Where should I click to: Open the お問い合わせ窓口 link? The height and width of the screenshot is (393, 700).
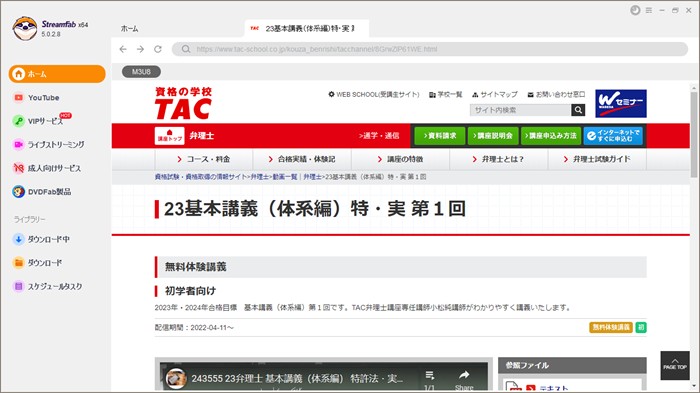[x=556, y=95]
